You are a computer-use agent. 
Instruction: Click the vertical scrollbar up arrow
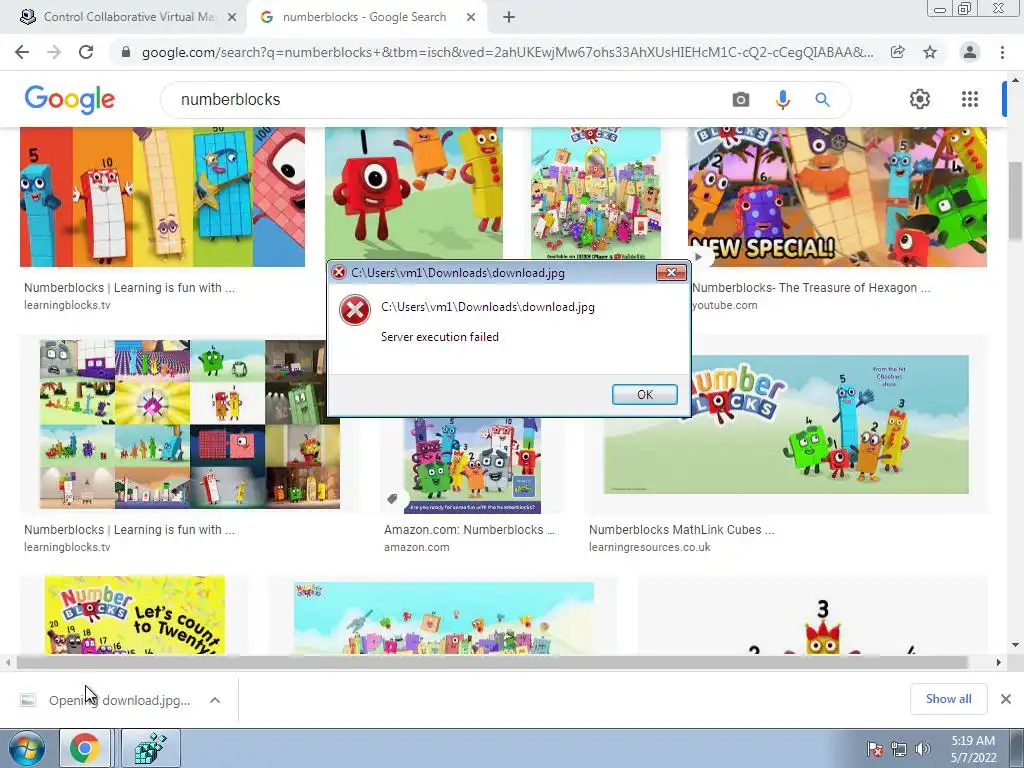(1015, 80)
